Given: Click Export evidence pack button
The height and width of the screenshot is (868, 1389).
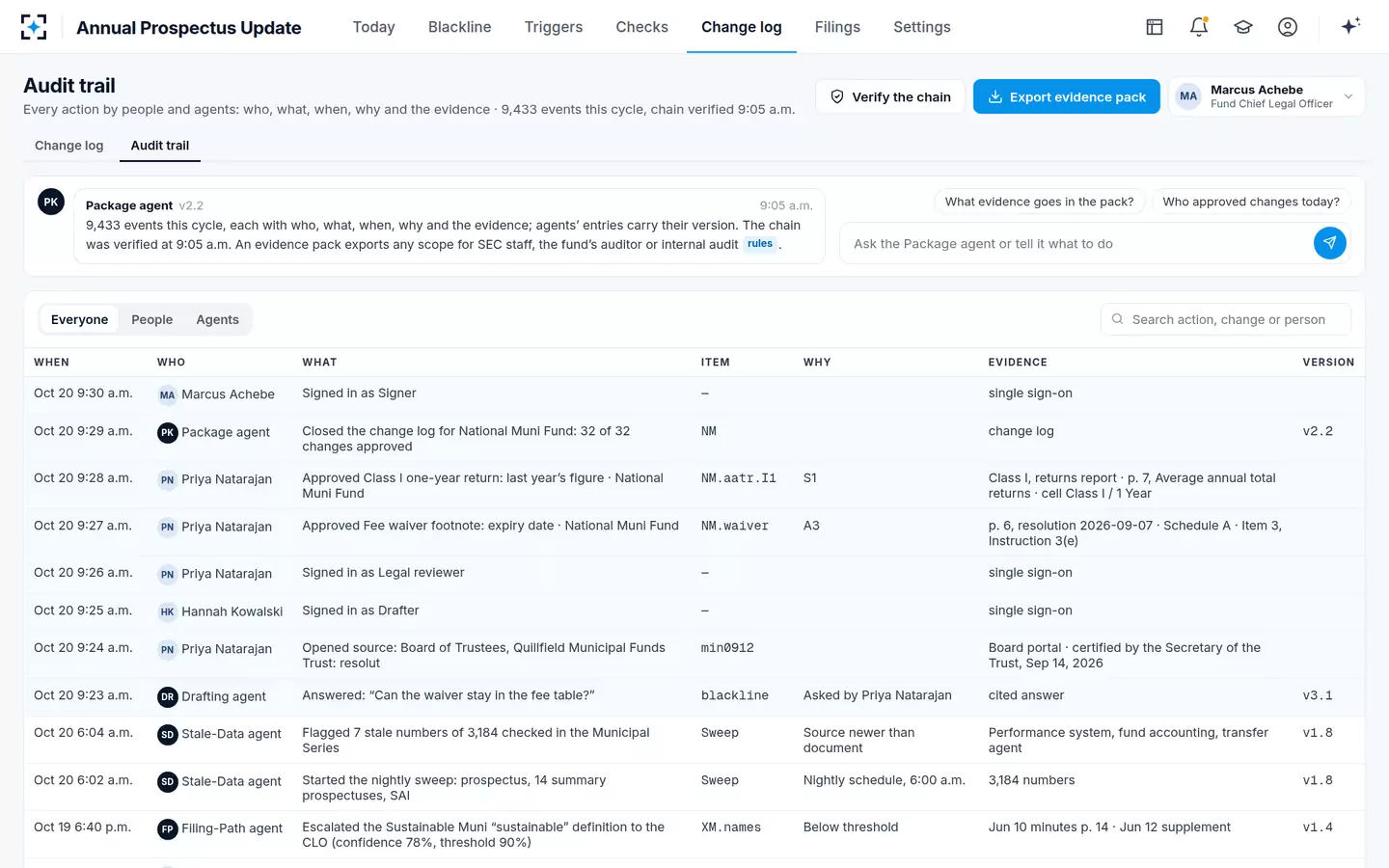Looking at the screenshot, I should (1067, 96).
